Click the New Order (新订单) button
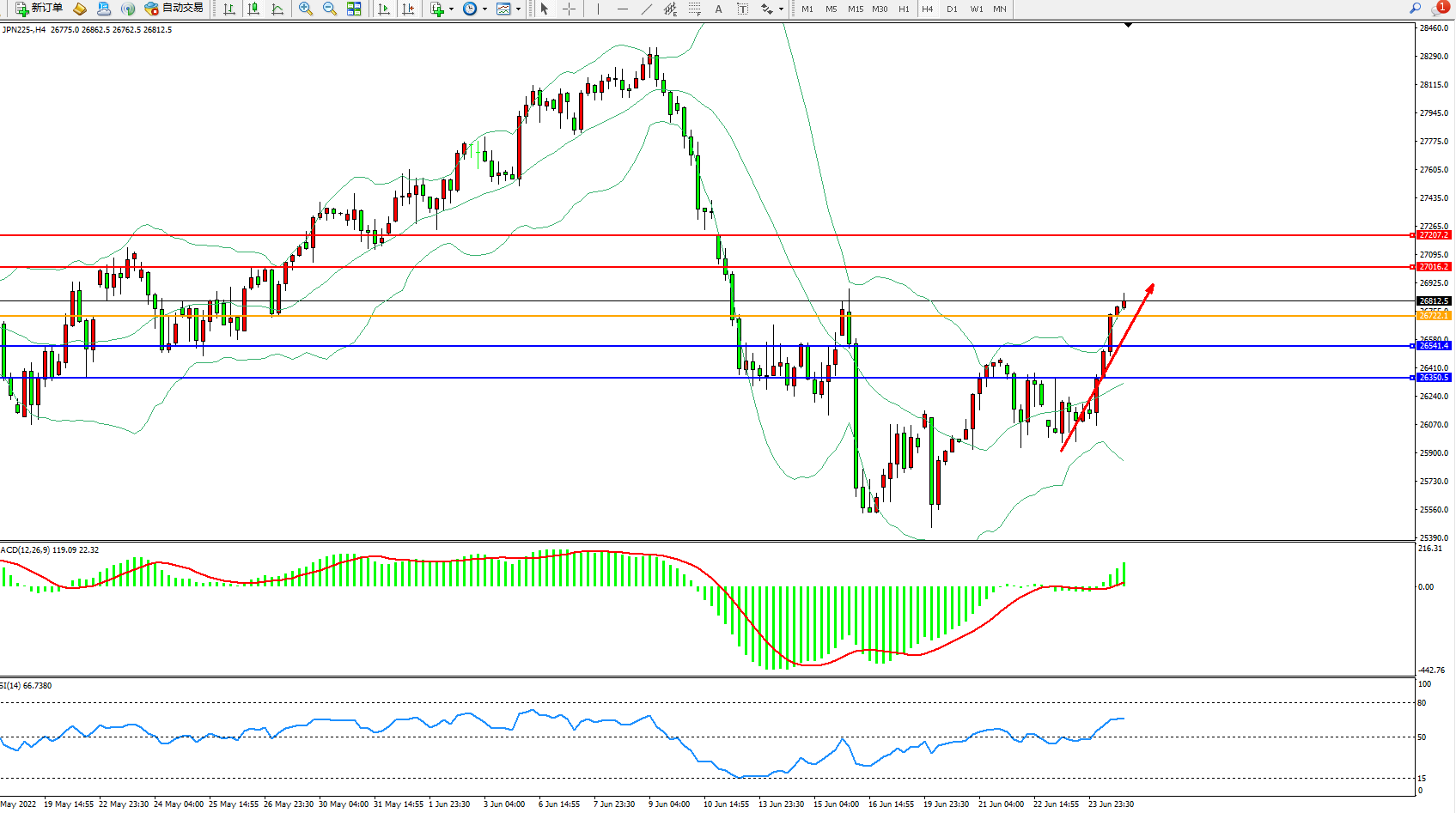1456x813 pixels. [x=40, y=9]
